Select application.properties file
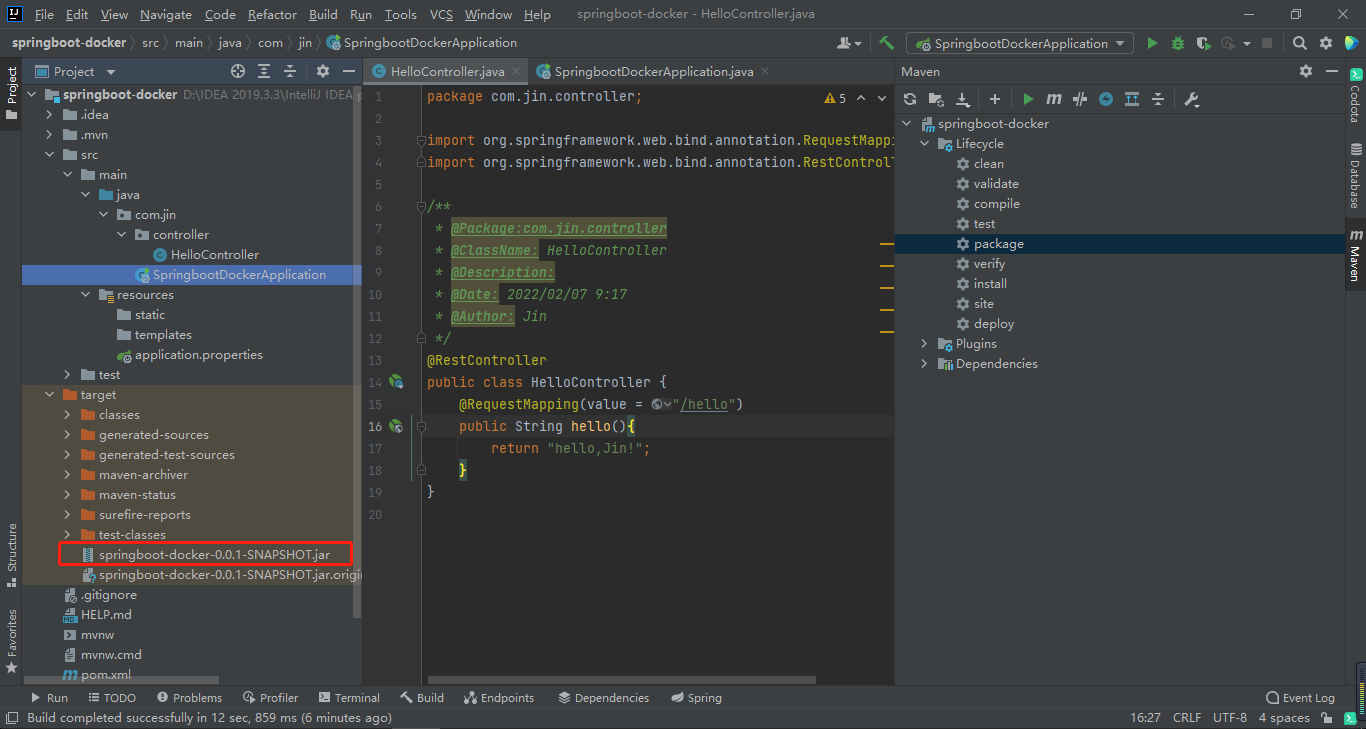The width and height of the screenshot is (1366, 729). coord(198,355)
